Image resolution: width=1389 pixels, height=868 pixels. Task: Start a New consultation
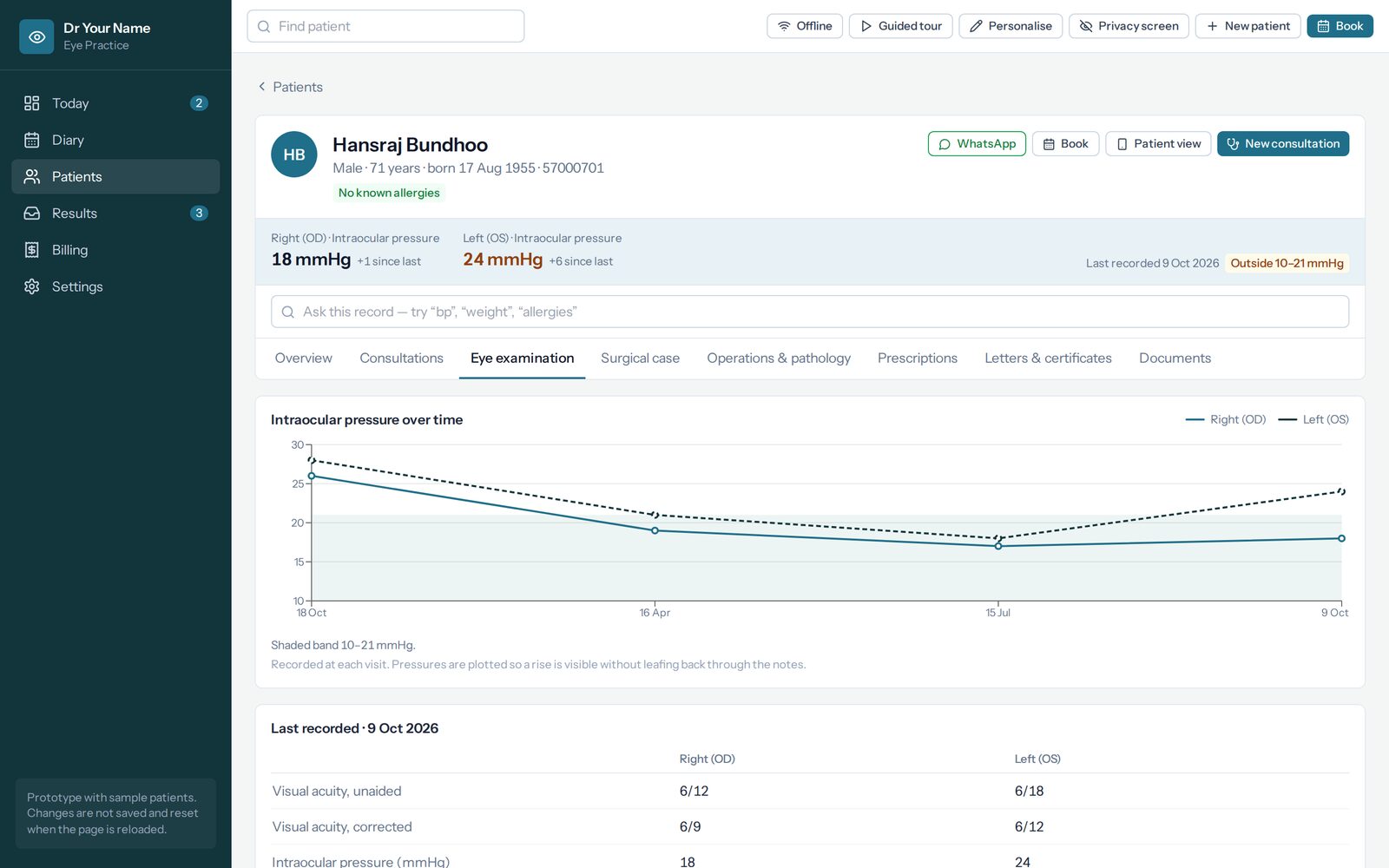(x=1283, y=144)
